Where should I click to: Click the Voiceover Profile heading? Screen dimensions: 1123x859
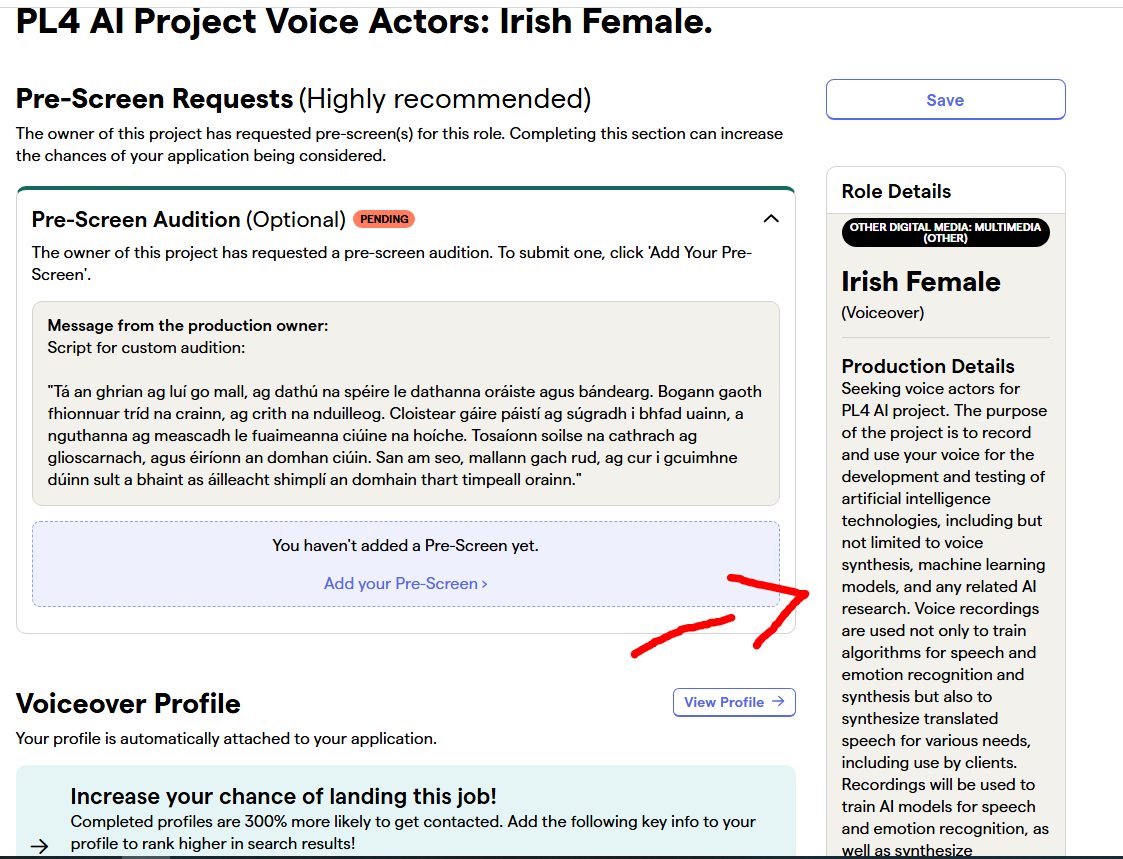coord(128,704)
